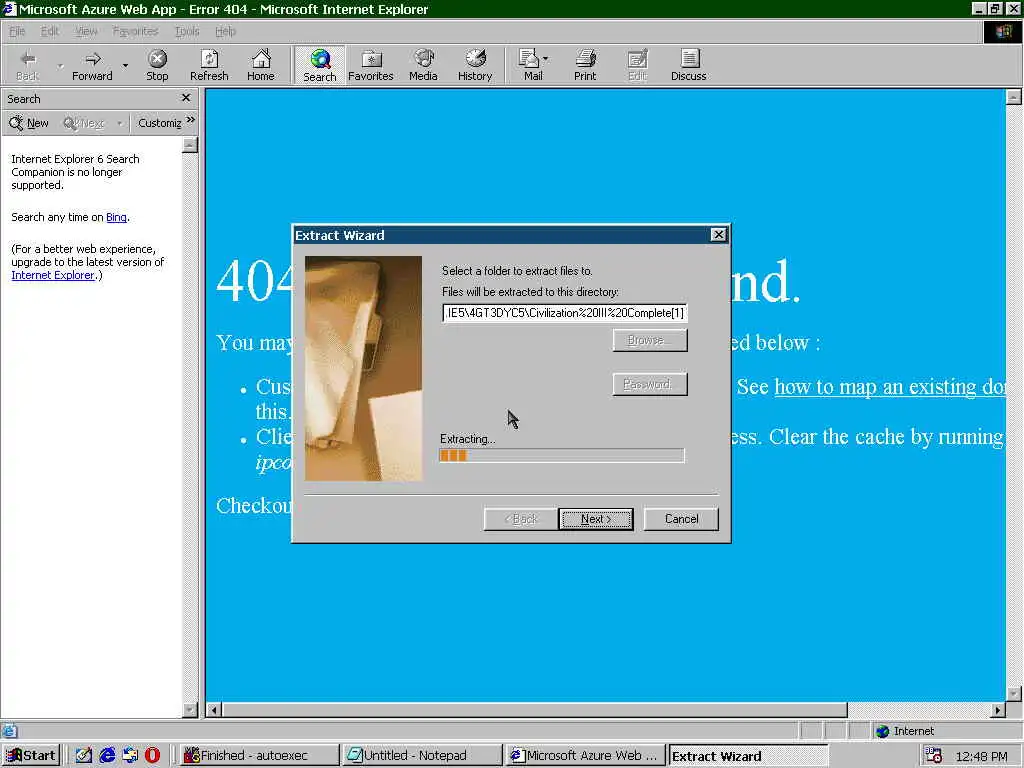This screenshot has width=1024, height=768.
Task: Click the Extracting progress bar
Action: click(562, 455)
